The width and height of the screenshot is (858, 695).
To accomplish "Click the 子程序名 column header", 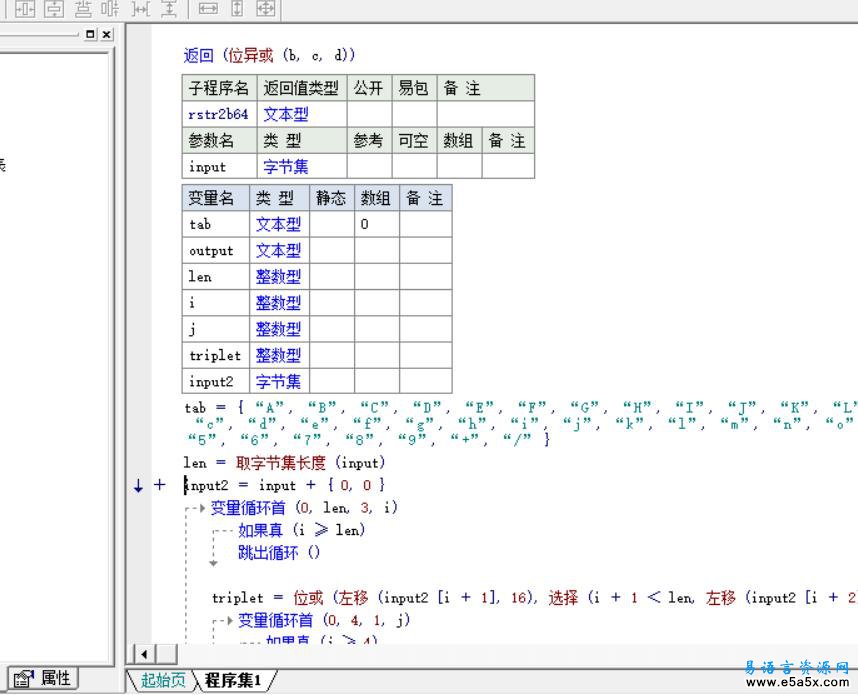I will pos(219,88).
